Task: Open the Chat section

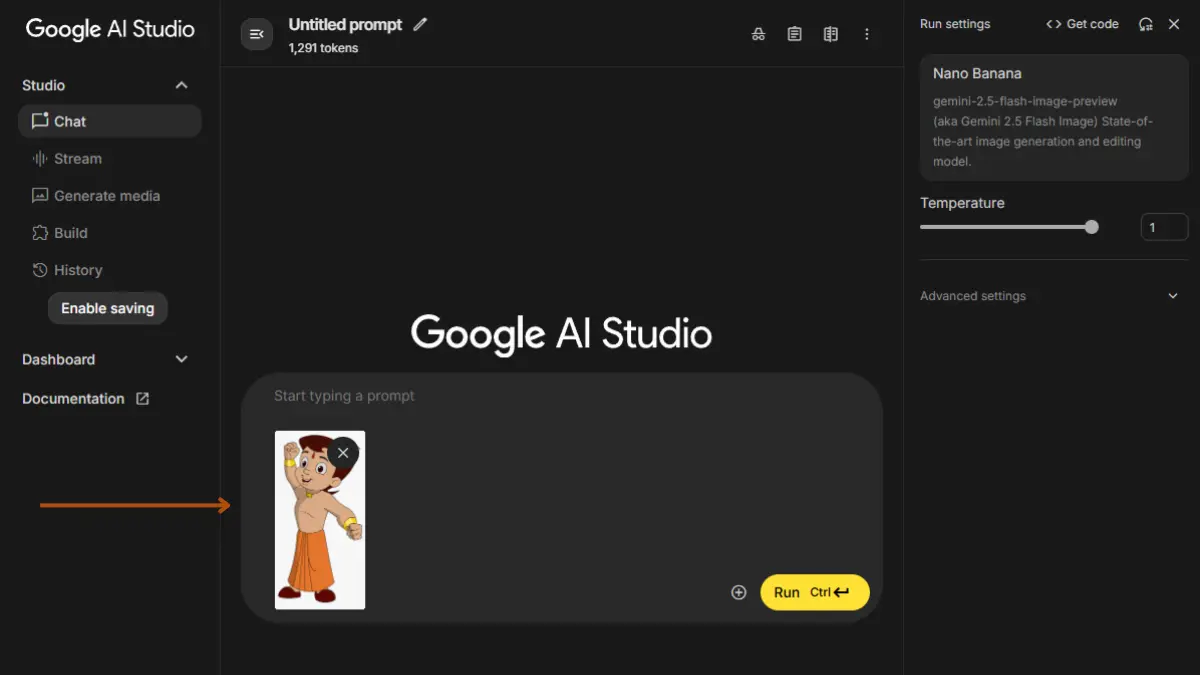Action: [x=110, y=121]
